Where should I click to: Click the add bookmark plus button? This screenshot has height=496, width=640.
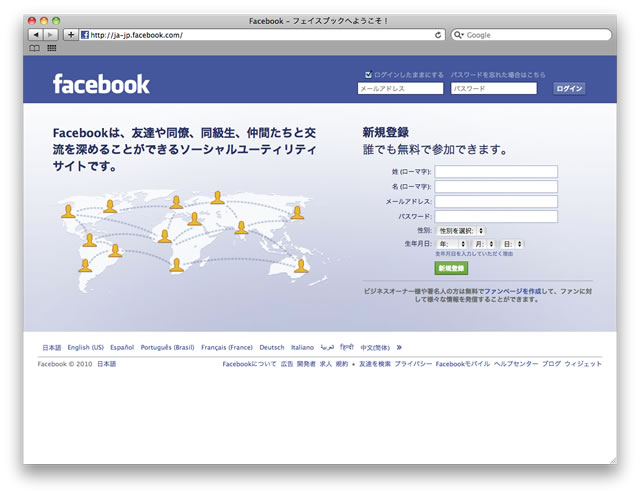(71, 35)
